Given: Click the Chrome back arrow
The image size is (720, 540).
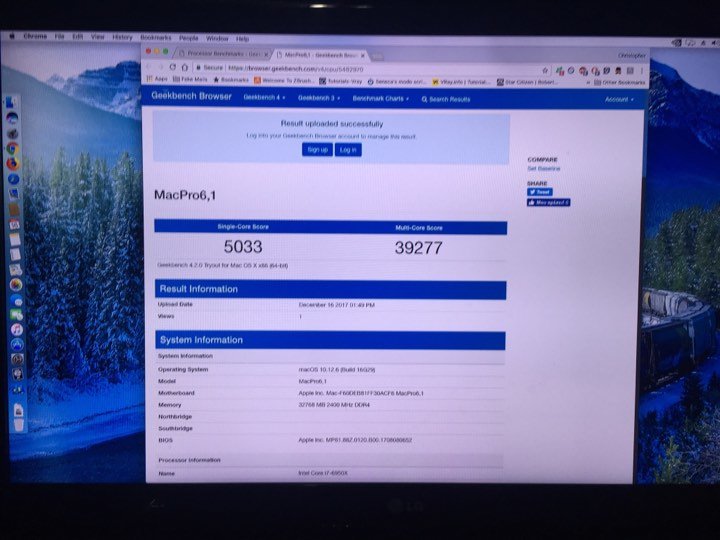Looking at the screenshot, I should coord(148,67).
